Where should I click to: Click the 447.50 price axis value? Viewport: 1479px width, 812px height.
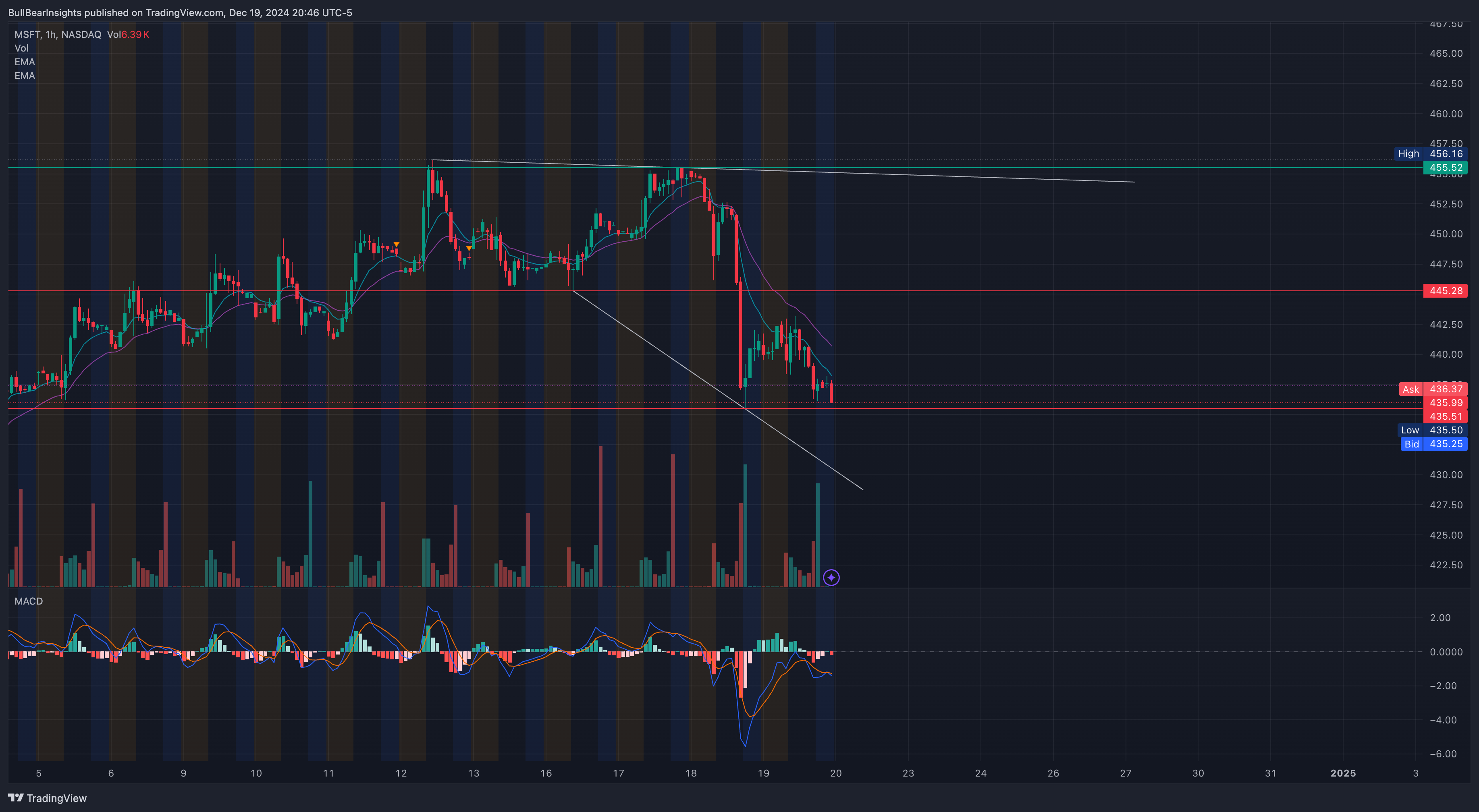point(1446,264)
